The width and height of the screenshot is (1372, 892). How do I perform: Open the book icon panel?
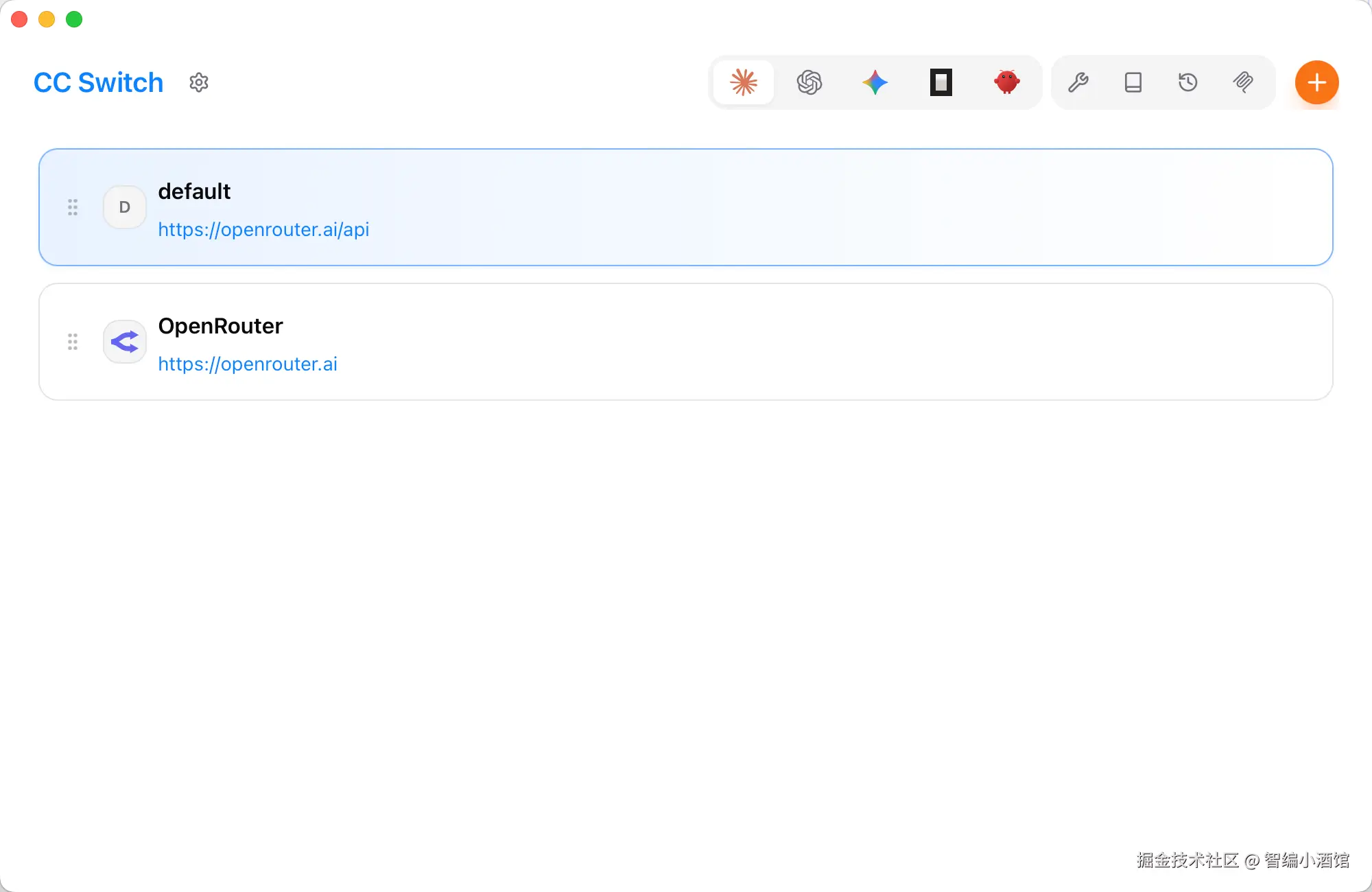[1133, 82]
